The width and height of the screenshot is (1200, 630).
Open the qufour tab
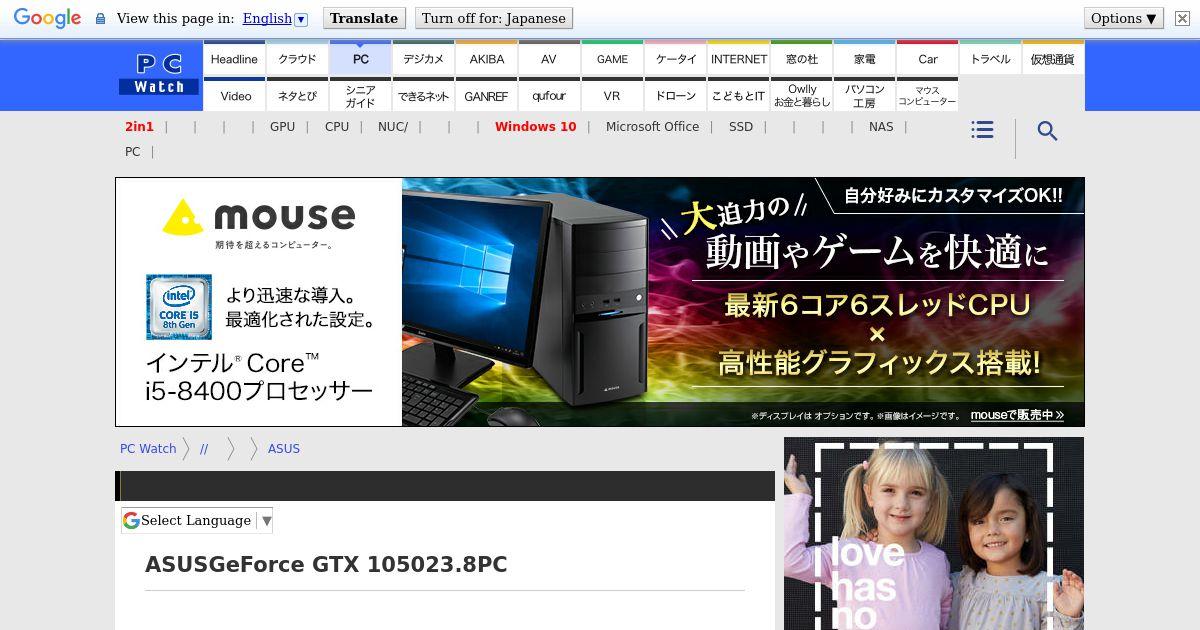pyautogui.click(x=549, y=95)
